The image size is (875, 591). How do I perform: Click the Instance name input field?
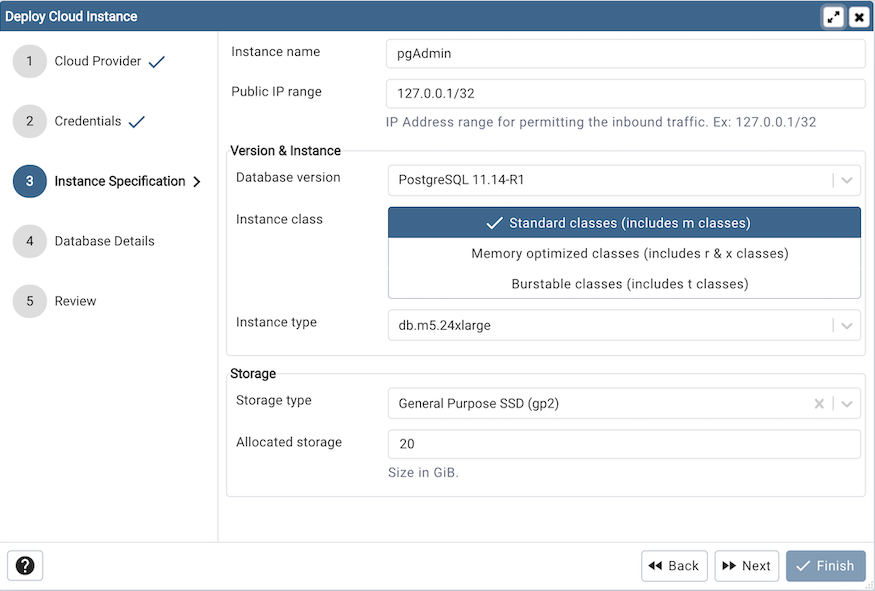pyautogui.click(x=624, y=53)
